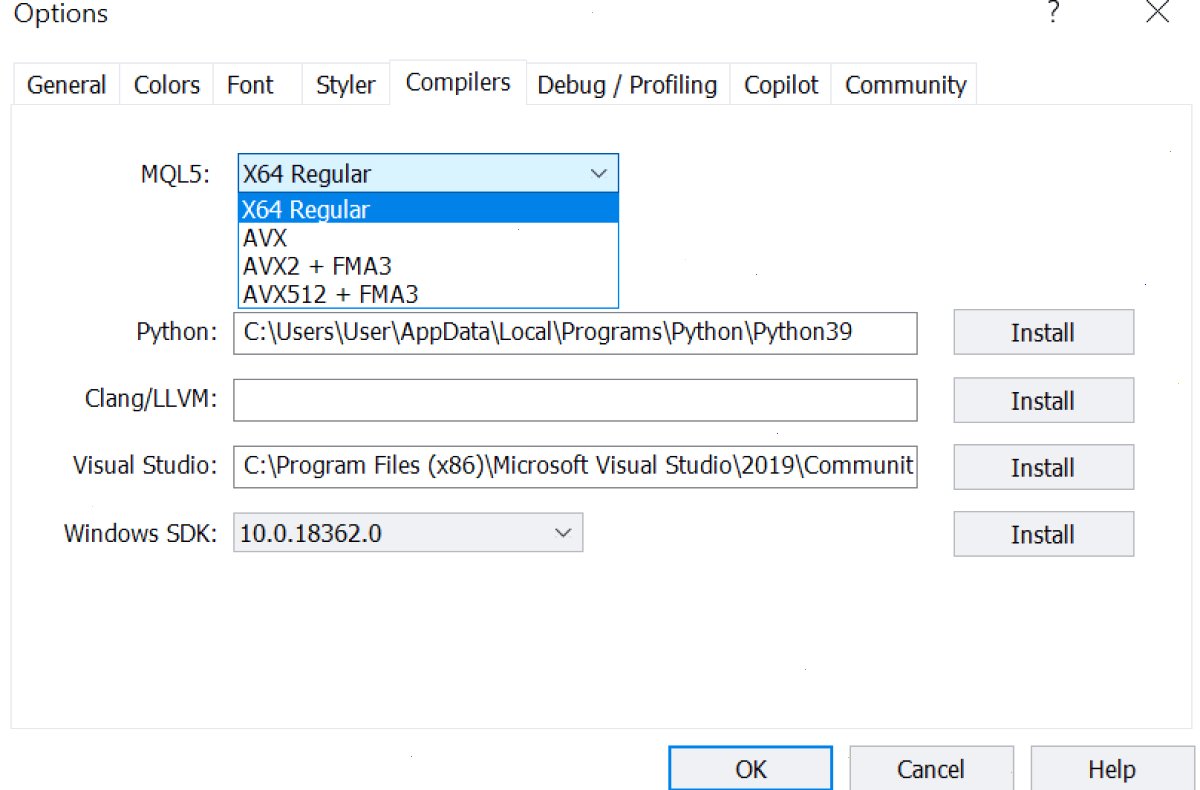
Task: Click the question mark help icon
Action: [x=1052, y=13]
